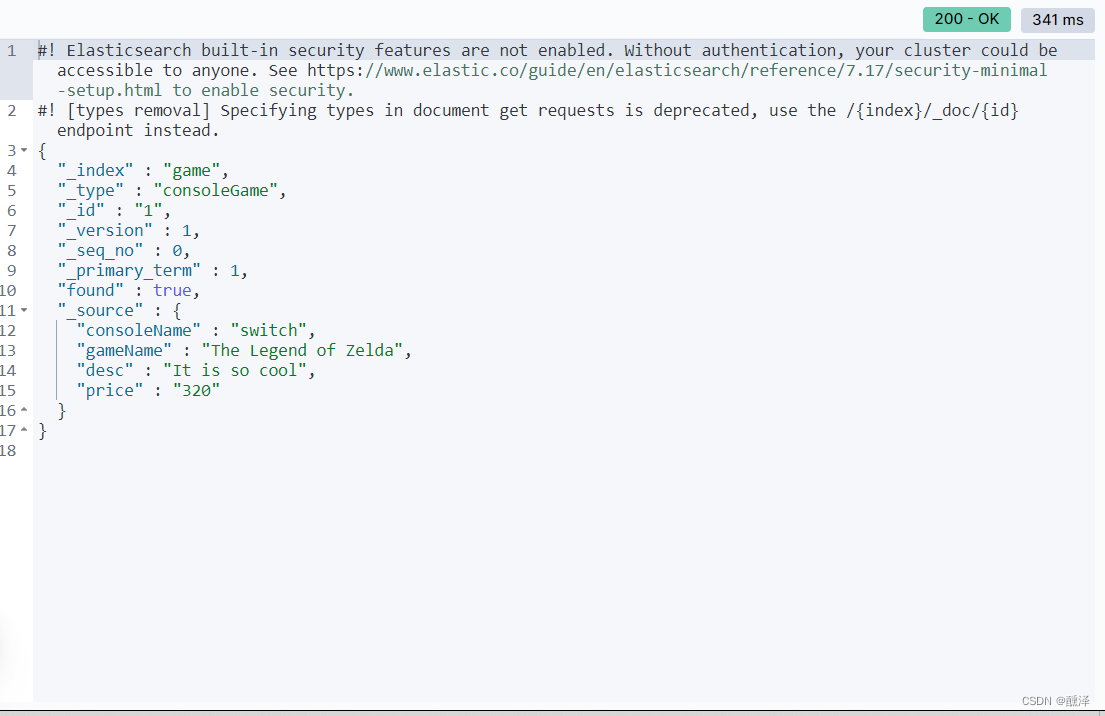The image size is (1105, 716).
Task: Click the "The Legend of Zelda" value
Action: 302,350
